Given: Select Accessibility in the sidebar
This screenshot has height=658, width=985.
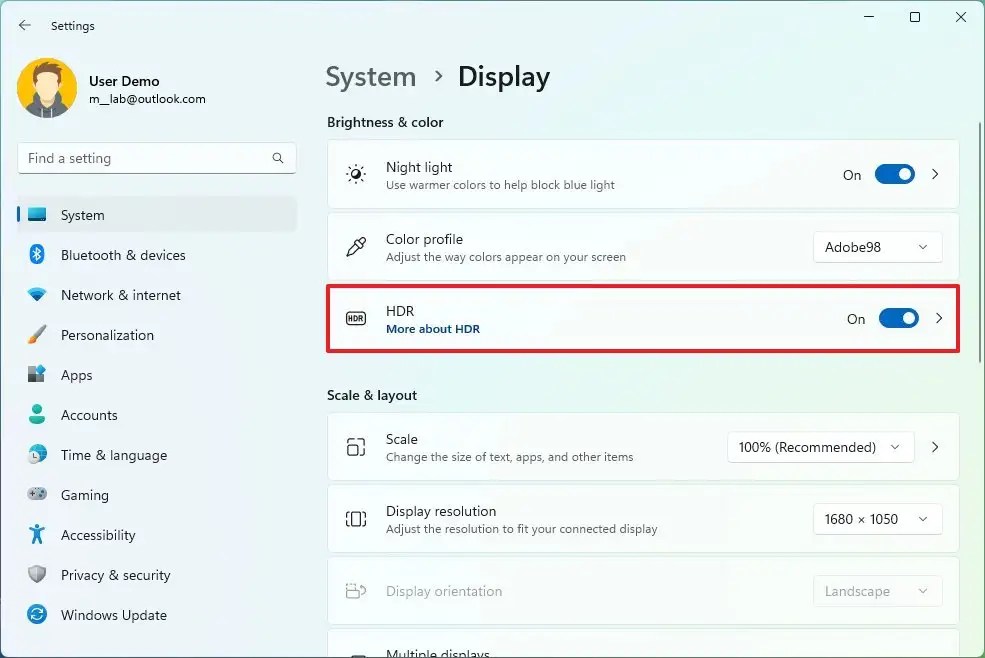Looking at the screenshot, I should click(98, 535).
